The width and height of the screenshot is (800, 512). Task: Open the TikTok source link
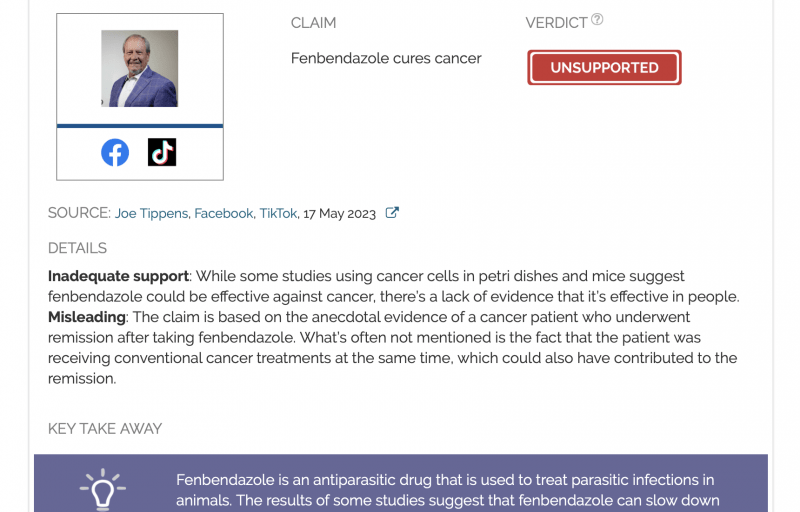[278, 213]
